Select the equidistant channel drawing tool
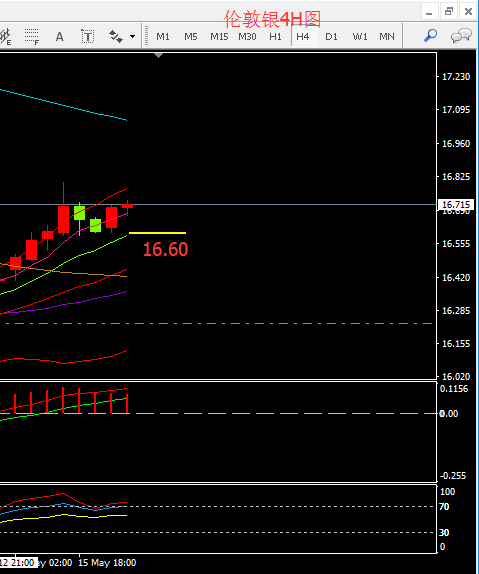 (5, 37)
